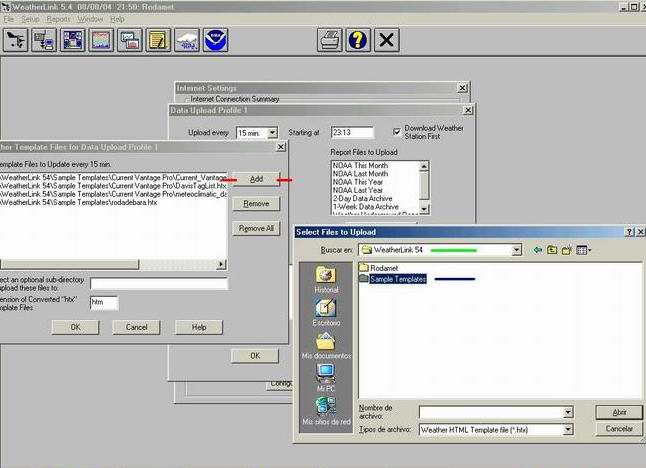646x468 pixels.
Task: Click the weather vane station toolbar icon
Action: [x=16, y=40]
